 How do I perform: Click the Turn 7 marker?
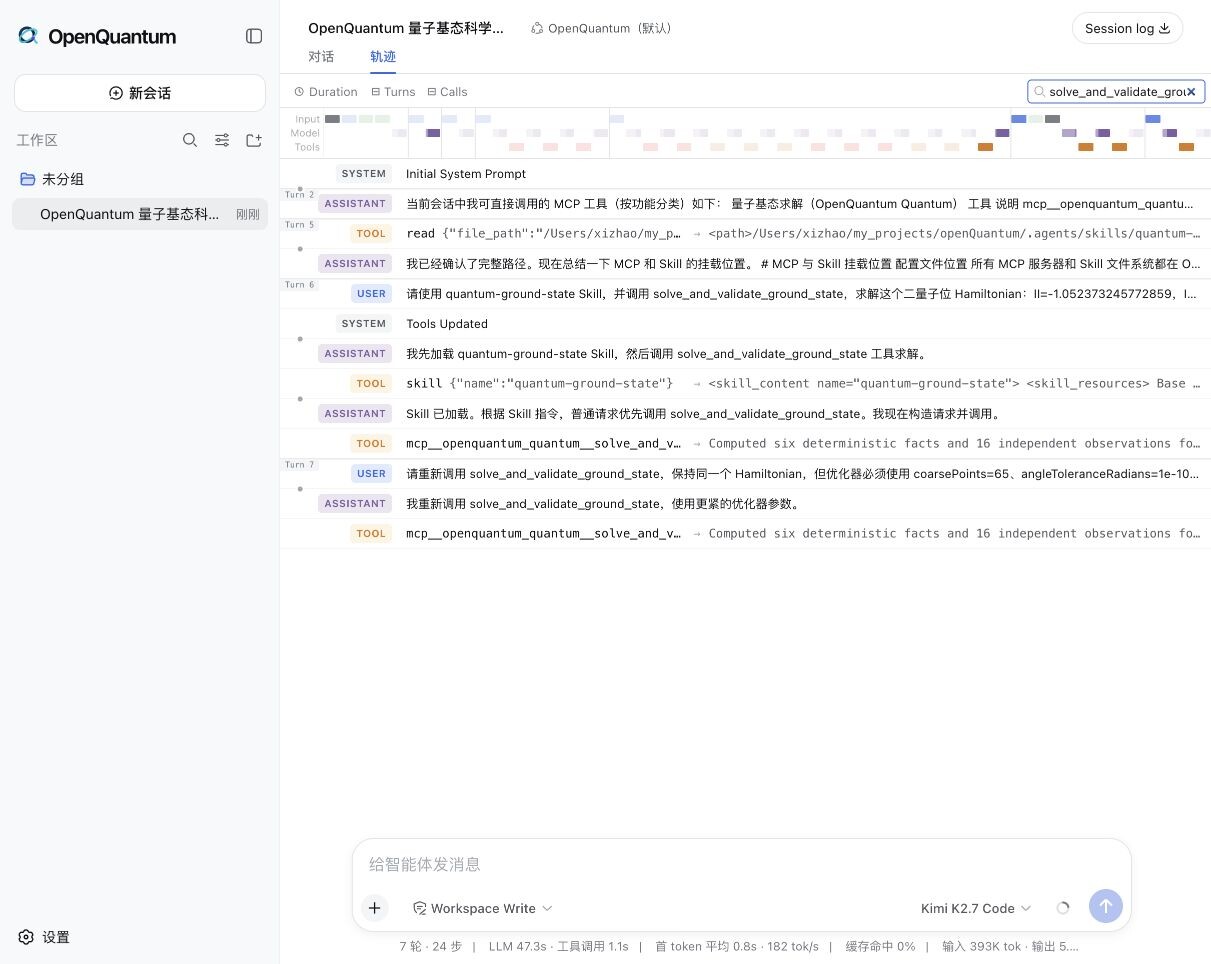point(299,465)
